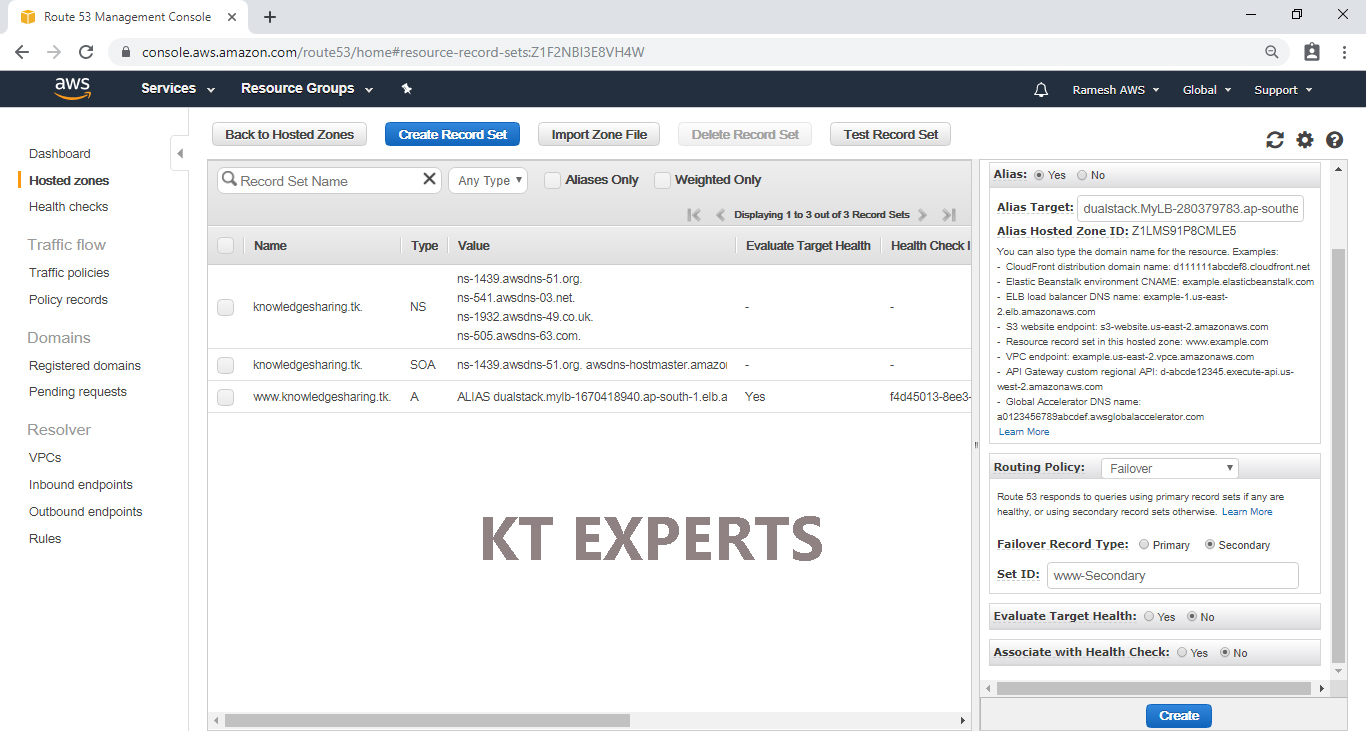This screenshot has width=1366, height=736.
Task: Click Back to Hosted Zones button
Action: [x=290, y=134]
